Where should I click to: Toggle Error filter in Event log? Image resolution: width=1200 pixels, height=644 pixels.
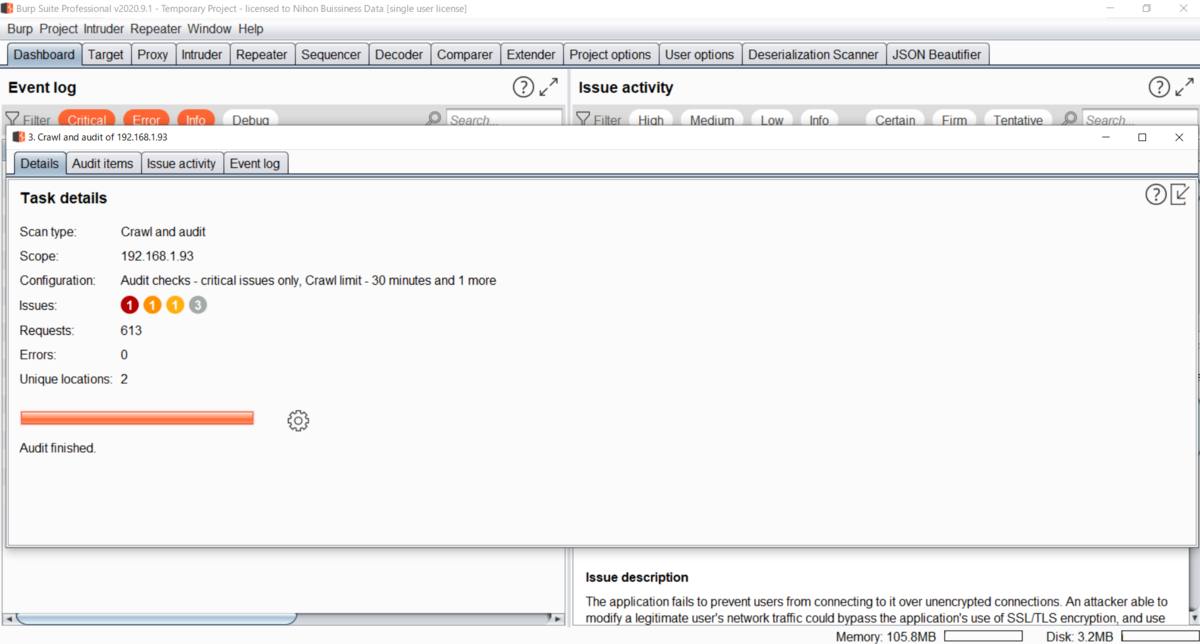pyautogui.click(x=146, y=119)
